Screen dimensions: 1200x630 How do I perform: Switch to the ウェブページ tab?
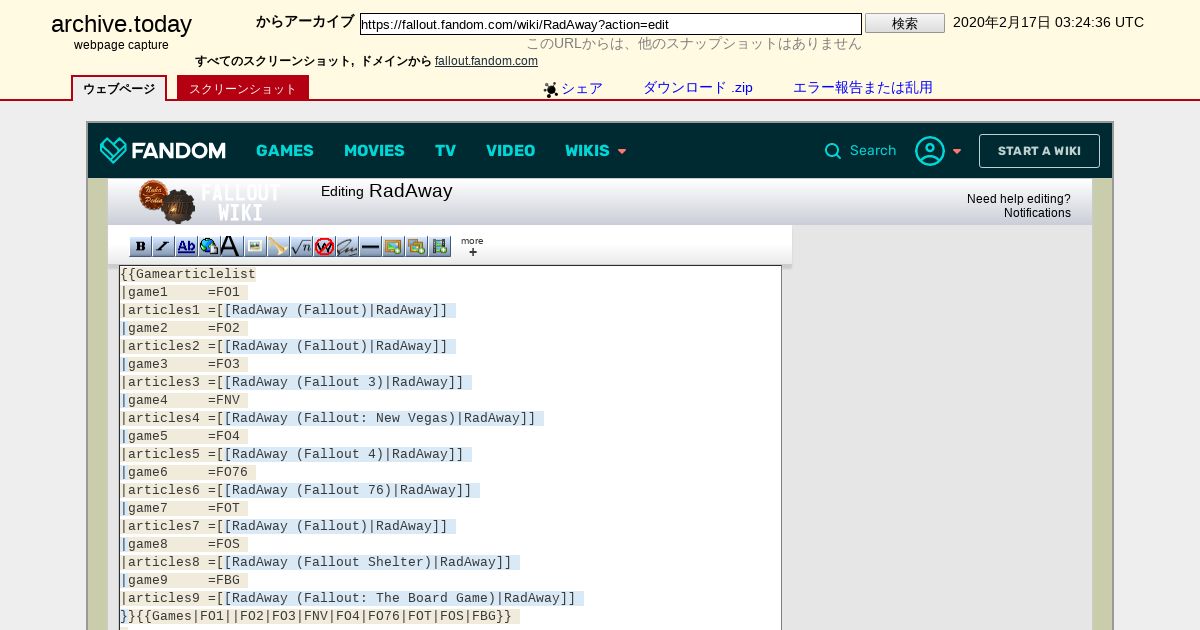pos(119,88)
